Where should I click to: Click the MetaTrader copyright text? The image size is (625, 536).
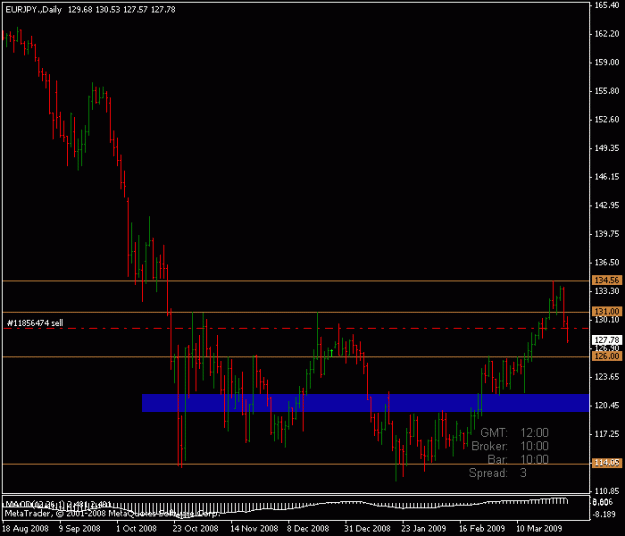tap(112, 514)
